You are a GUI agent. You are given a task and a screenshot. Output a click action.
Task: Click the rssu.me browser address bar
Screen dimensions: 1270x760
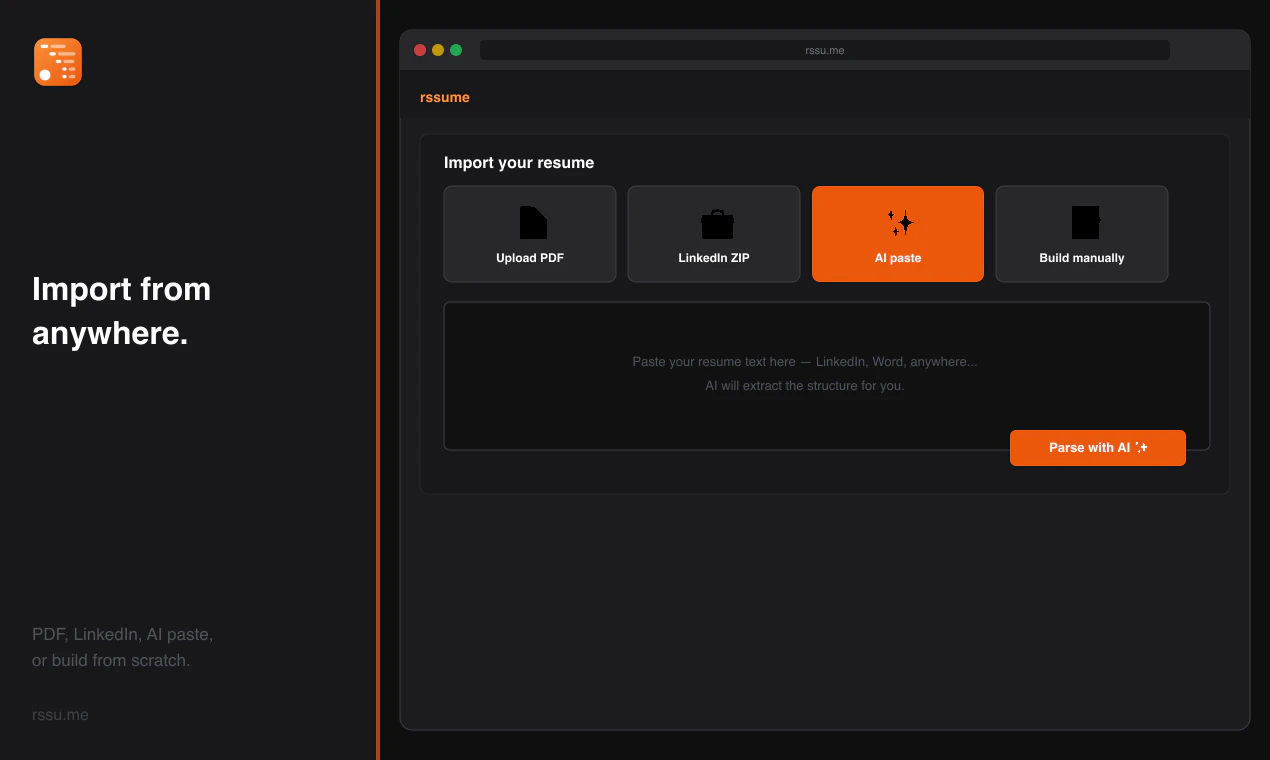[825, 50]
